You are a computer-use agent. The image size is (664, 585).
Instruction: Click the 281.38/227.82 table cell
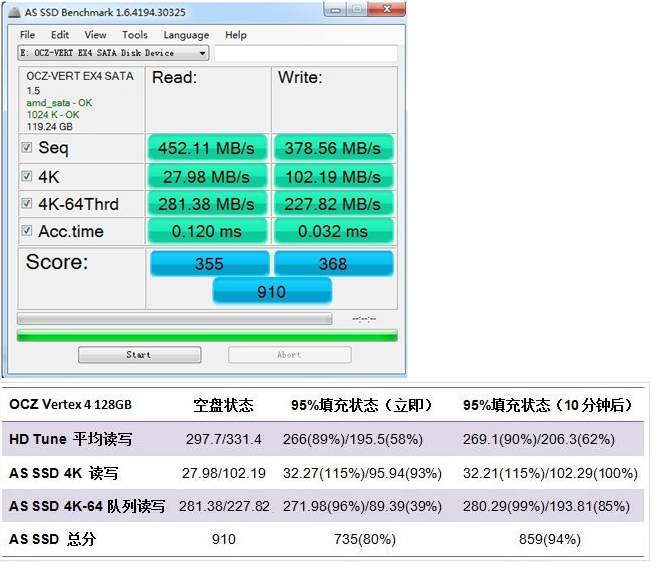(x=224, y=506)
